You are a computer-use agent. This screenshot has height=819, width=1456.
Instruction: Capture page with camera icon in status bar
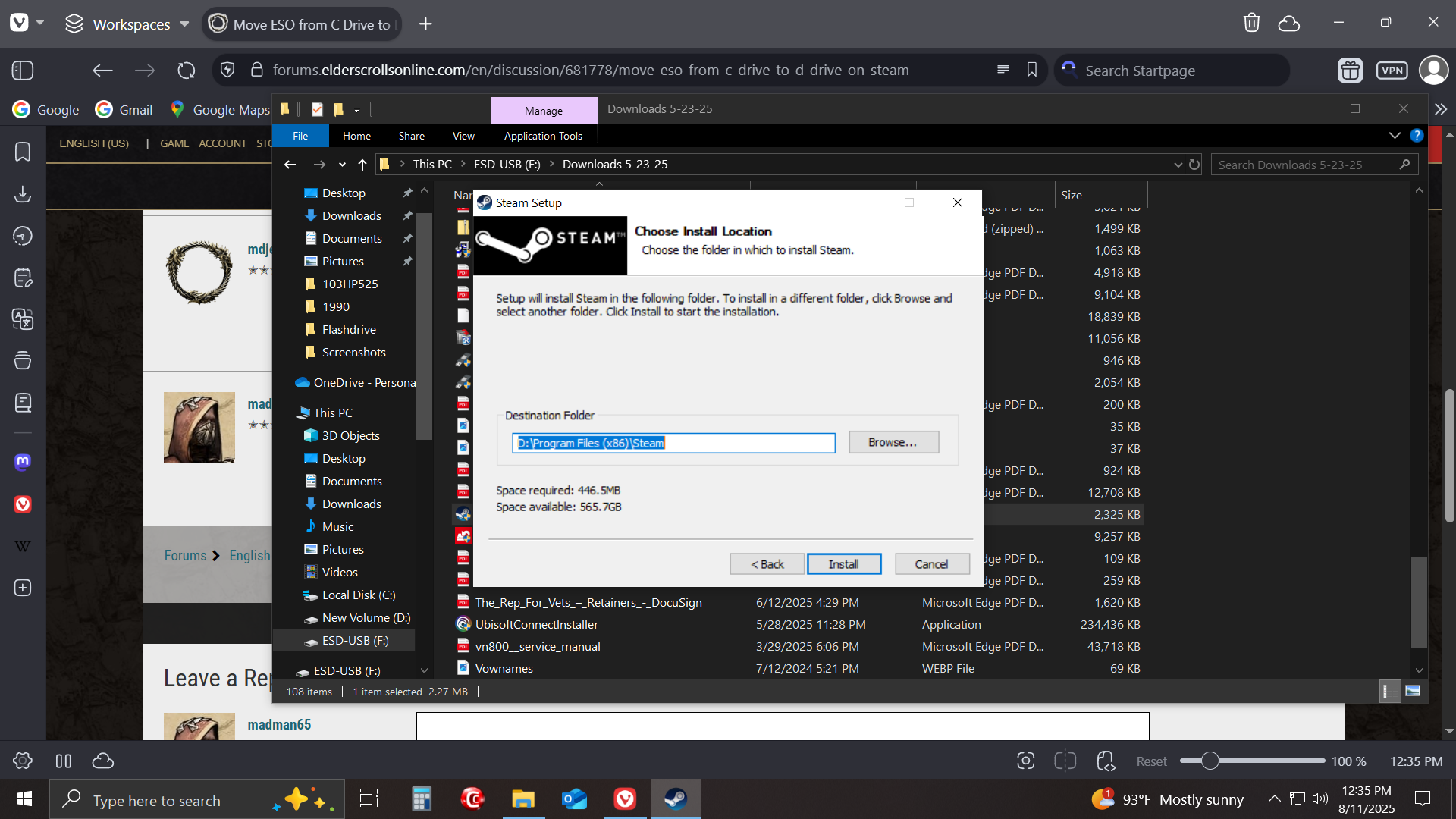[x=1026, y=761]
